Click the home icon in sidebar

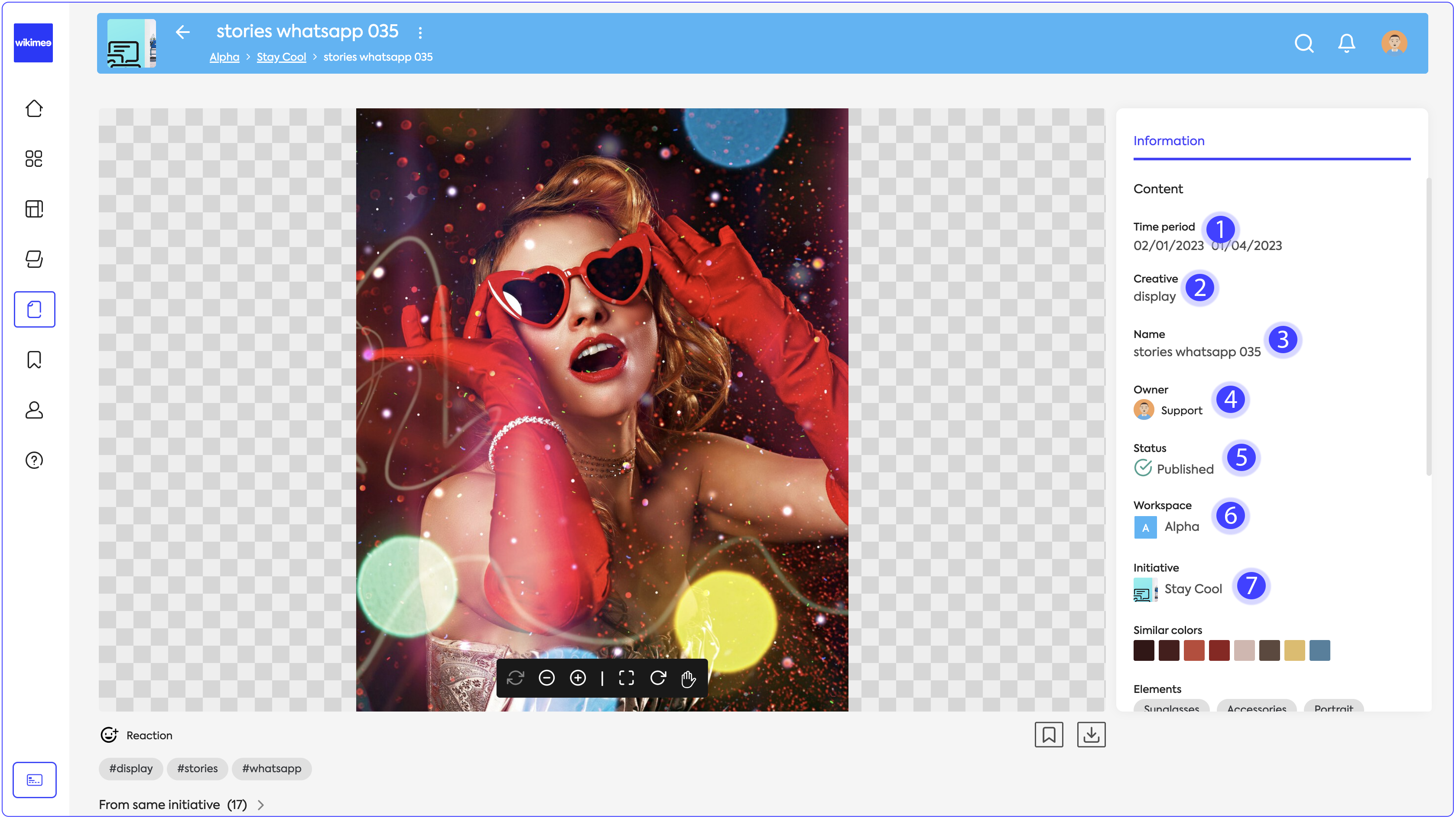click(x=34, y=108)
